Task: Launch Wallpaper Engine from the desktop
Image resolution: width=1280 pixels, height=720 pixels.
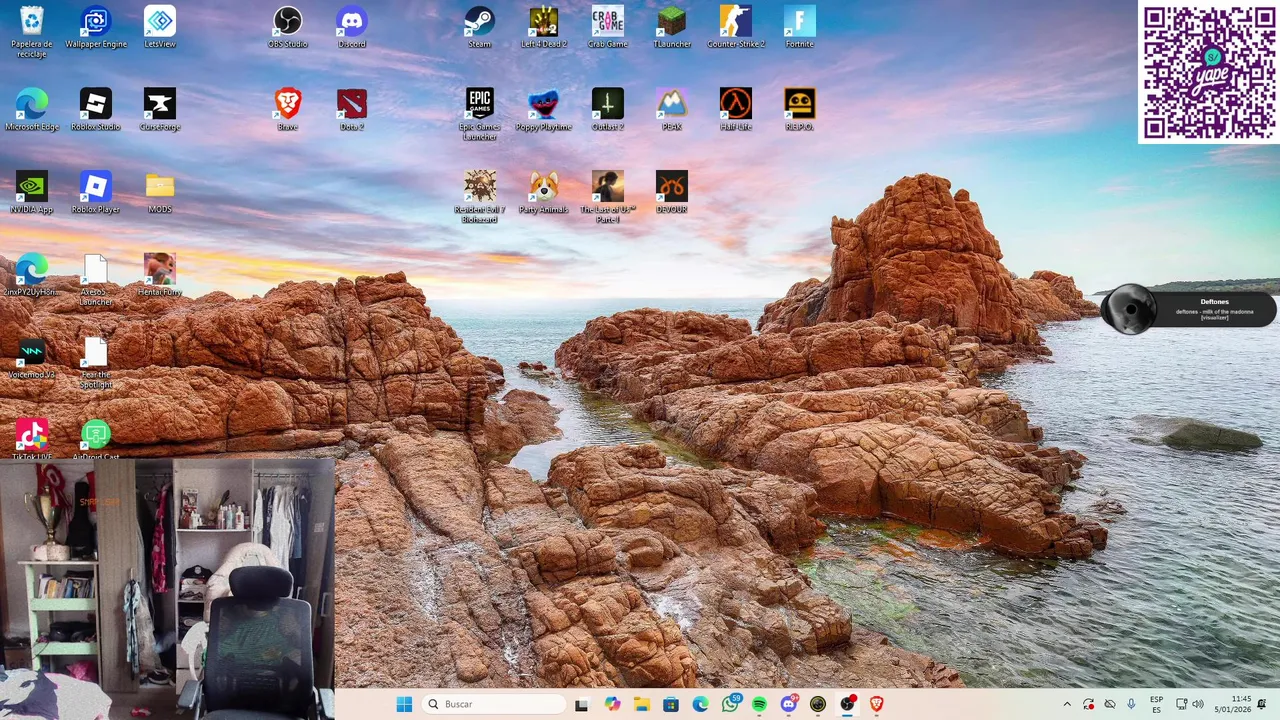Action: click(x=96, y=27)
